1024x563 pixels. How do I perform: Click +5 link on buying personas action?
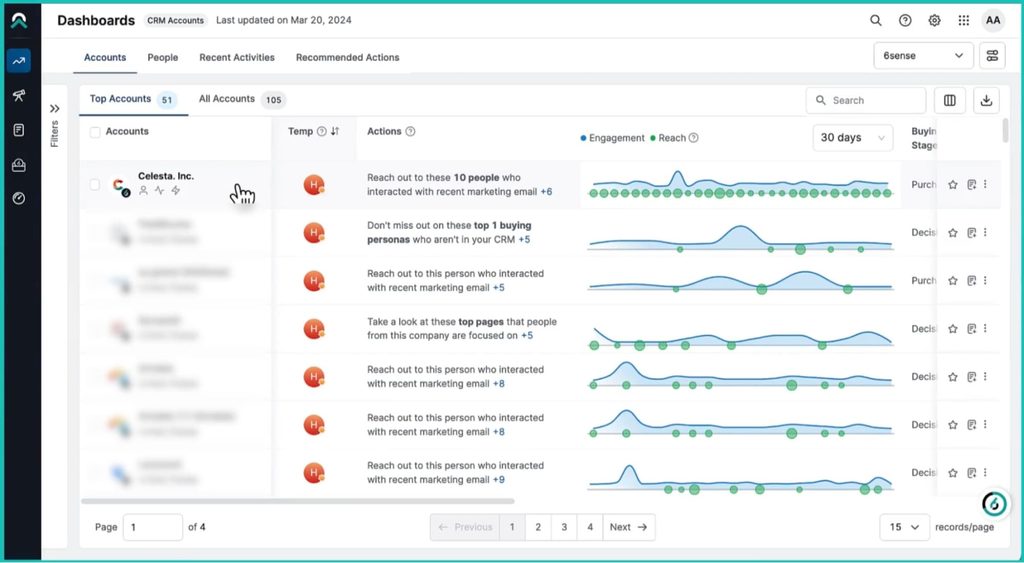(524, 240)
